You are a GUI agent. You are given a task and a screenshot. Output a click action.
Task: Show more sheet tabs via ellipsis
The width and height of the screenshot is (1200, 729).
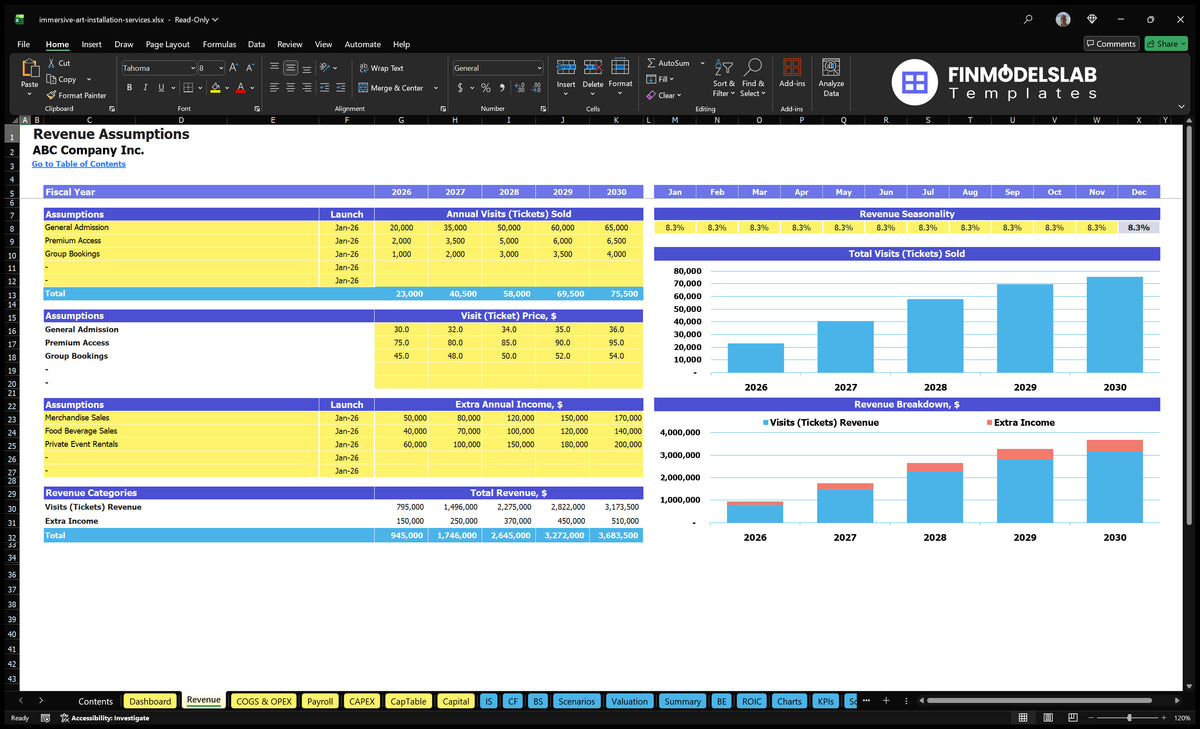866,701
